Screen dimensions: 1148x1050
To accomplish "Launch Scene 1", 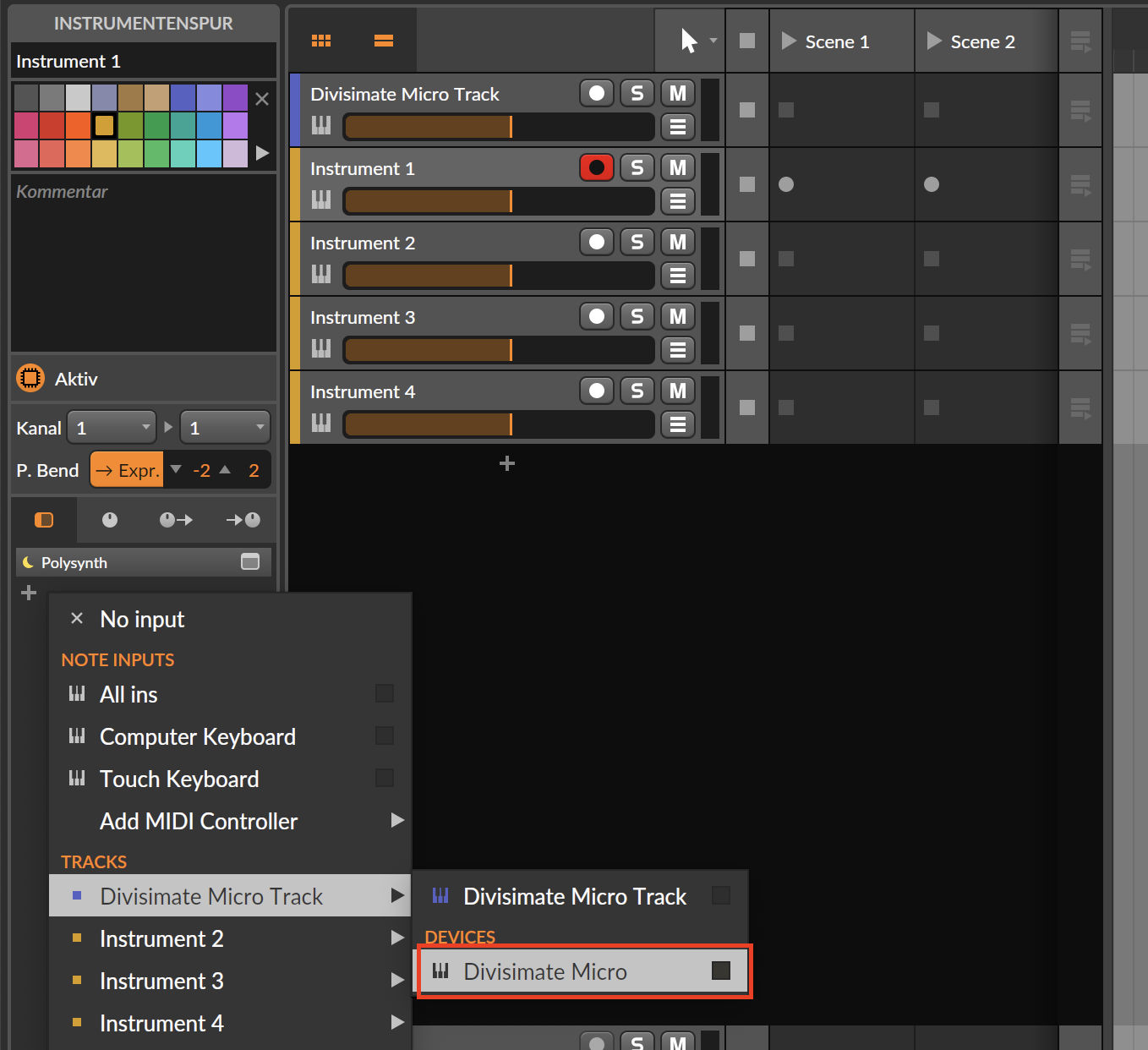I will click(x=790, y=41).
